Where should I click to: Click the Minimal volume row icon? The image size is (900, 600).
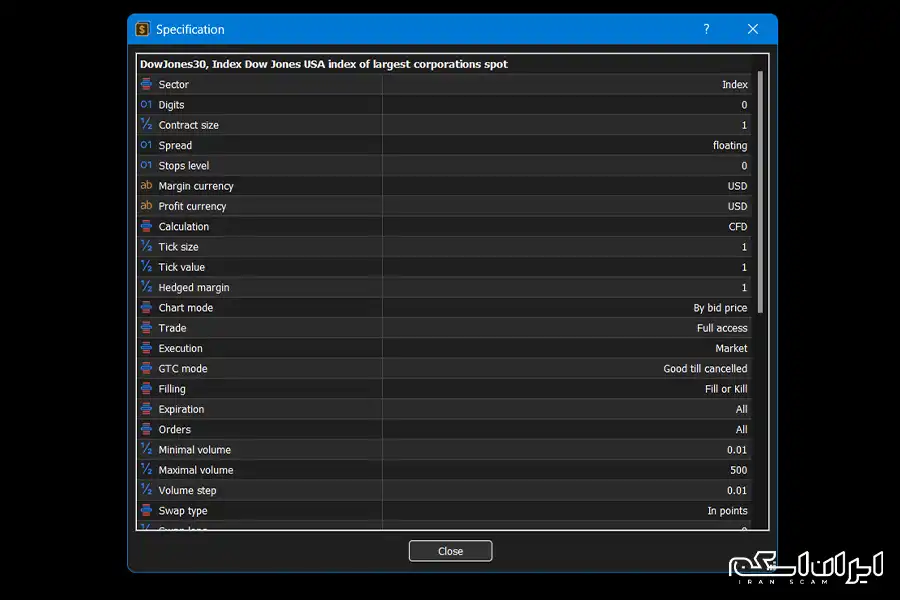point(146,450)
